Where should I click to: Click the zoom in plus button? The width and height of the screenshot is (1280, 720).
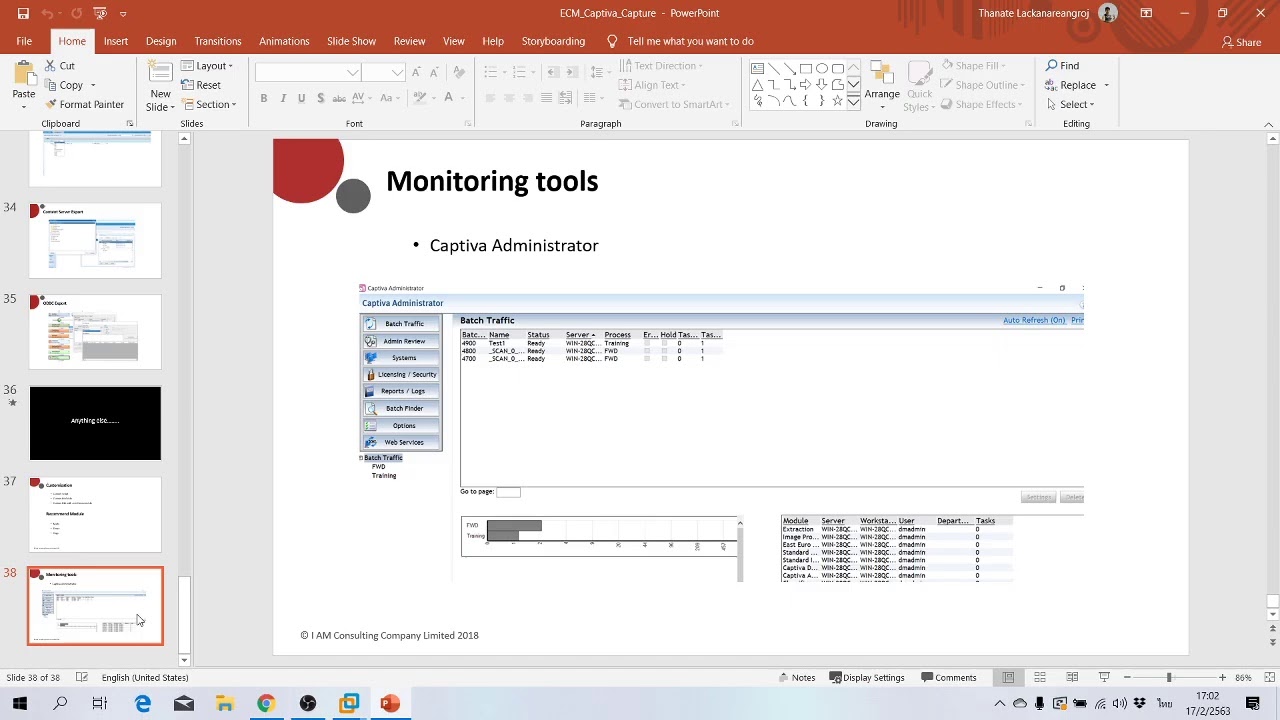point(1222,677)
